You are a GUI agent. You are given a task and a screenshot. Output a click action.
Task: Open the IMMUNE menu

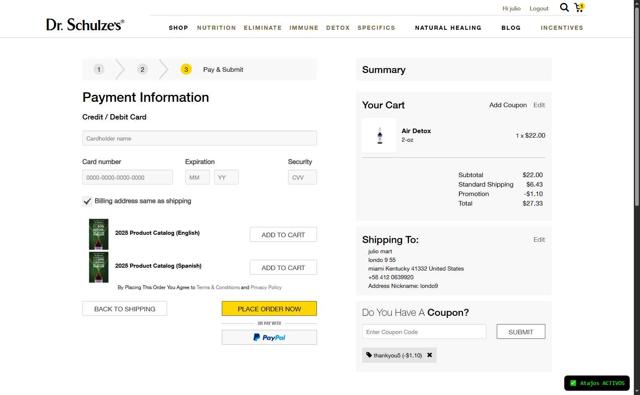click(304, 28)
